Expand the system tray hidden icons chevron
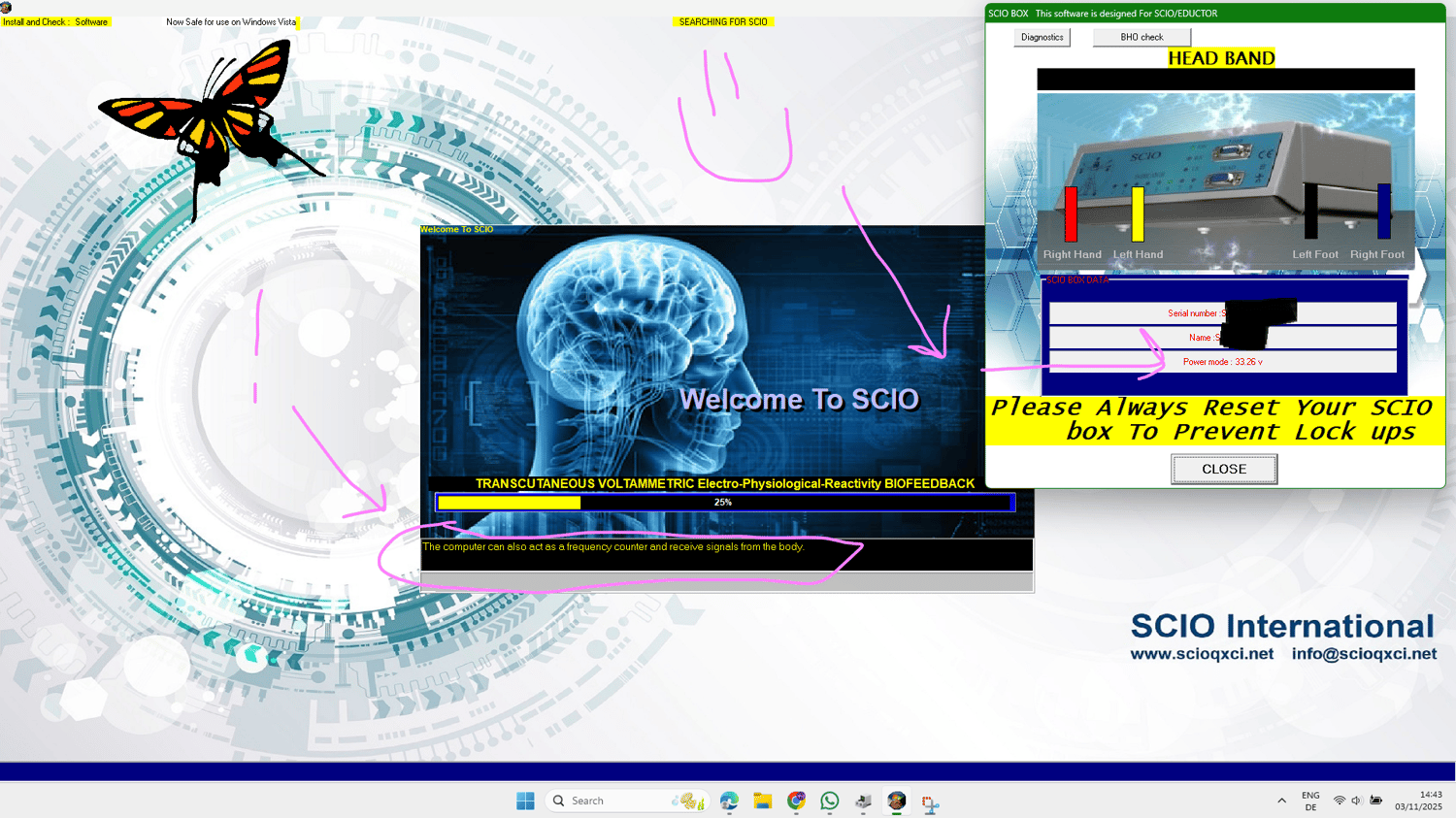Image resolution: width=1456 pixels, height=818 pixels. [x=1281, y=801]
